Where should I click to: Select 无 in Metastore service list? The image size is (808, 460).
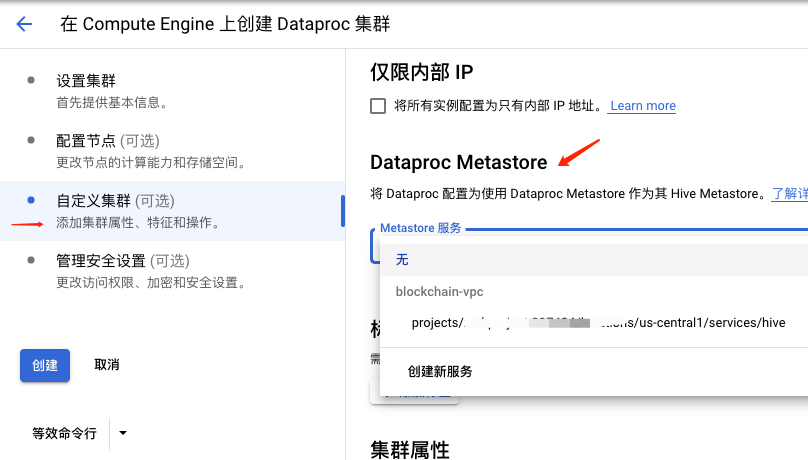click(x=594, y=260)
